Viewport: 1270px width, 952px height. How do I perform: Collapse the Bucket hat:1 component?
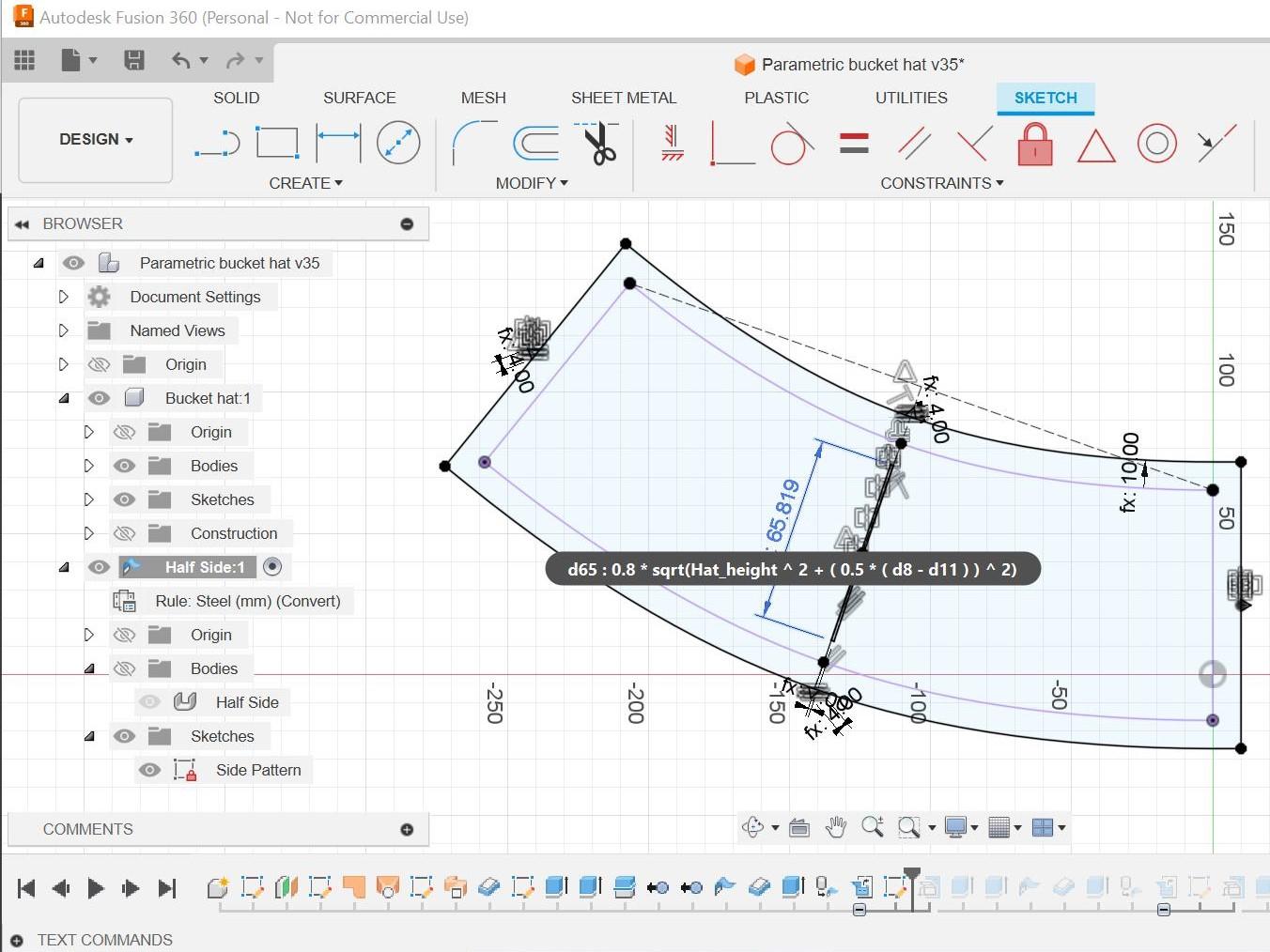point(64,398)
